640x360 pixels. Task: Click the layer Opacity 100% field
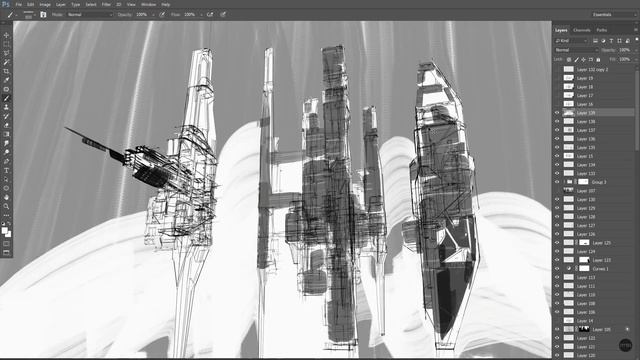coord(624,50)
